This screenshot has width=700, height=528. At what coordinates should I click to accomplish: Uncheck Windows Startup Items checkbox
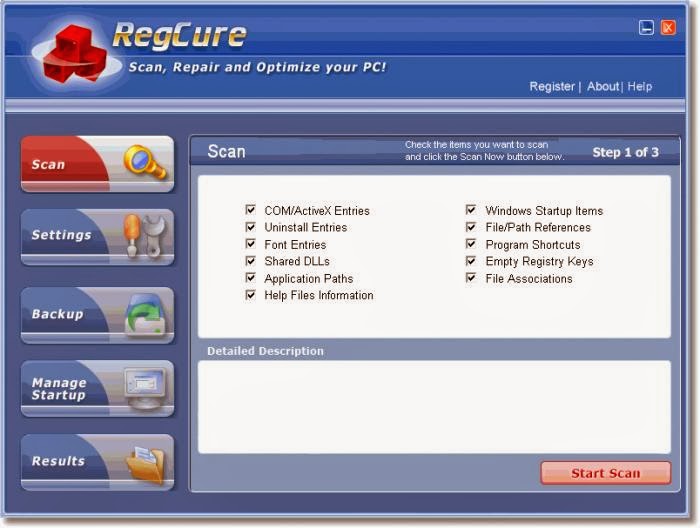point(471,210)
